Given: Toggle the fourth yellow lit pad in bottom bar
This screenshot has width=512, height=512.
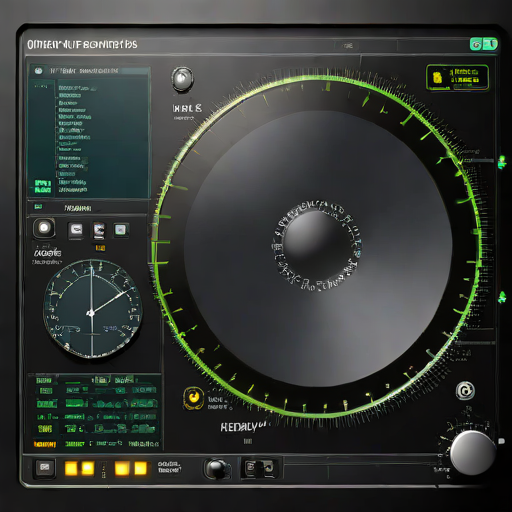Looking at the screenshot, I should pyautogui.click(x=141, y=468).
